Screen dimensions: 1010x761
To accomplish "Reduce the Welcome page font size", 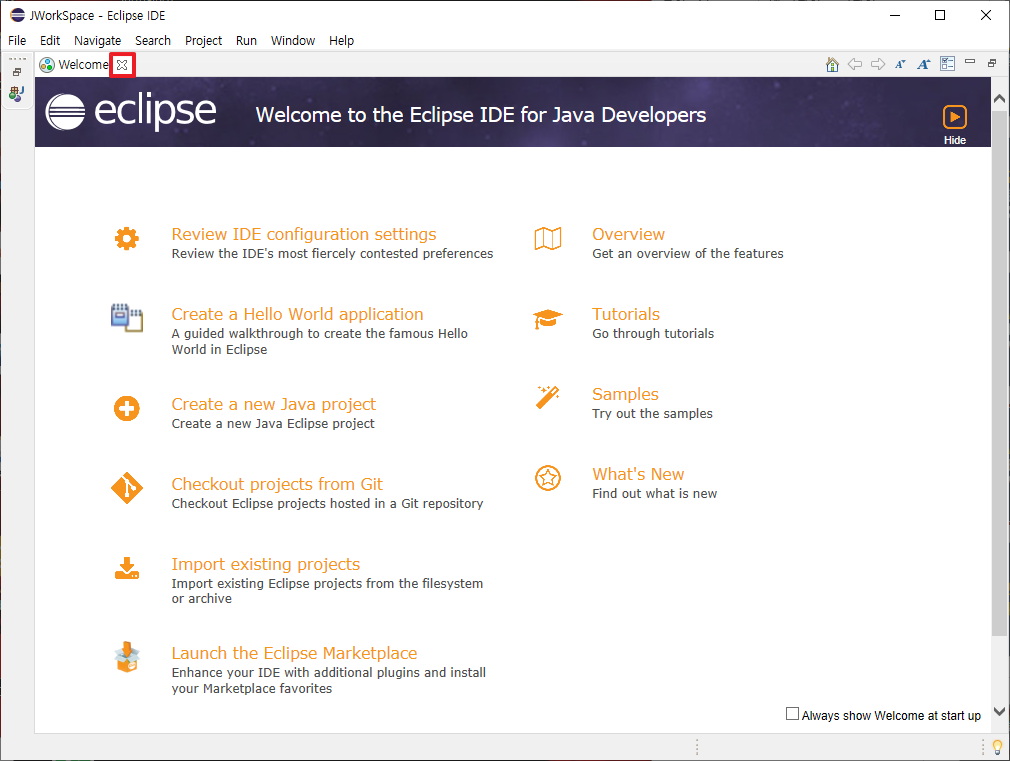I will tap(900, 64).
